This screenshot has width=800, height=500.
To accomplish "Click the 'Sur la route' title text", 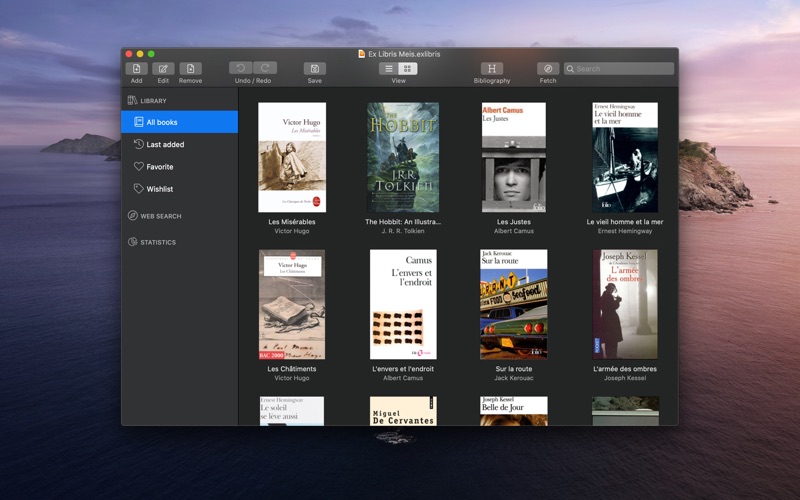I will click(x=514, y=369).
